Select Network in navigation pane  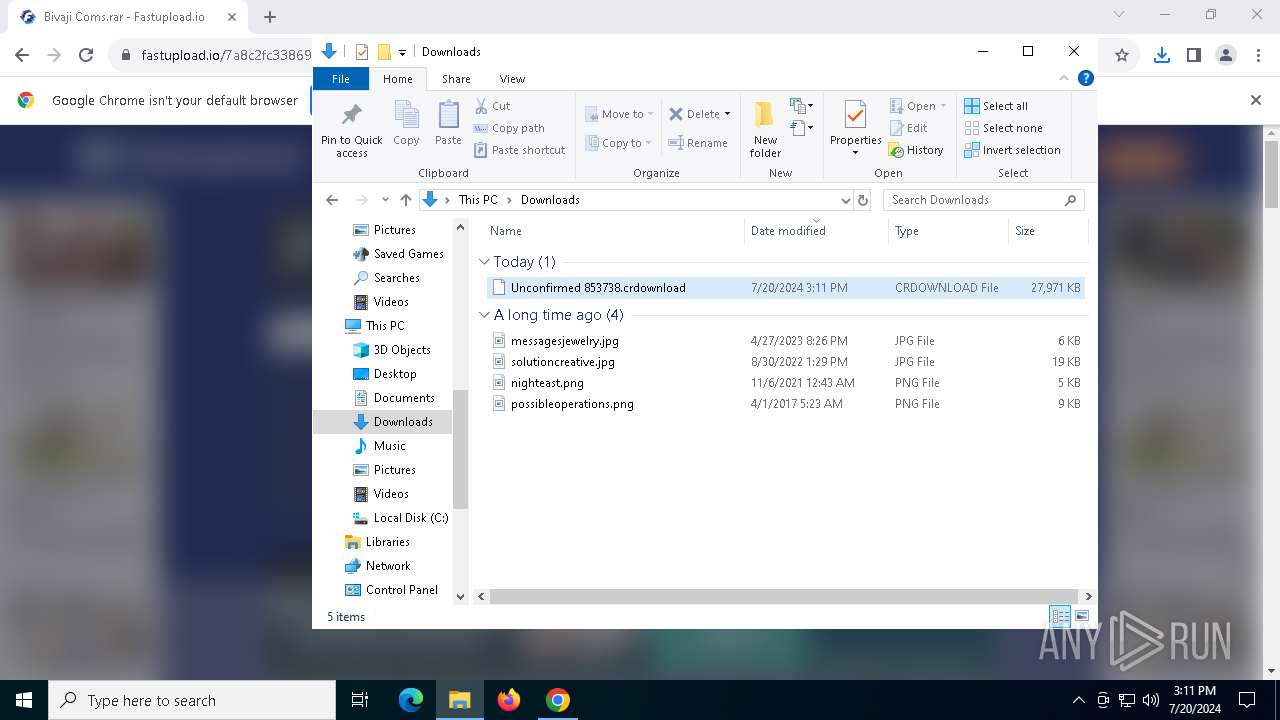point(377,566)
